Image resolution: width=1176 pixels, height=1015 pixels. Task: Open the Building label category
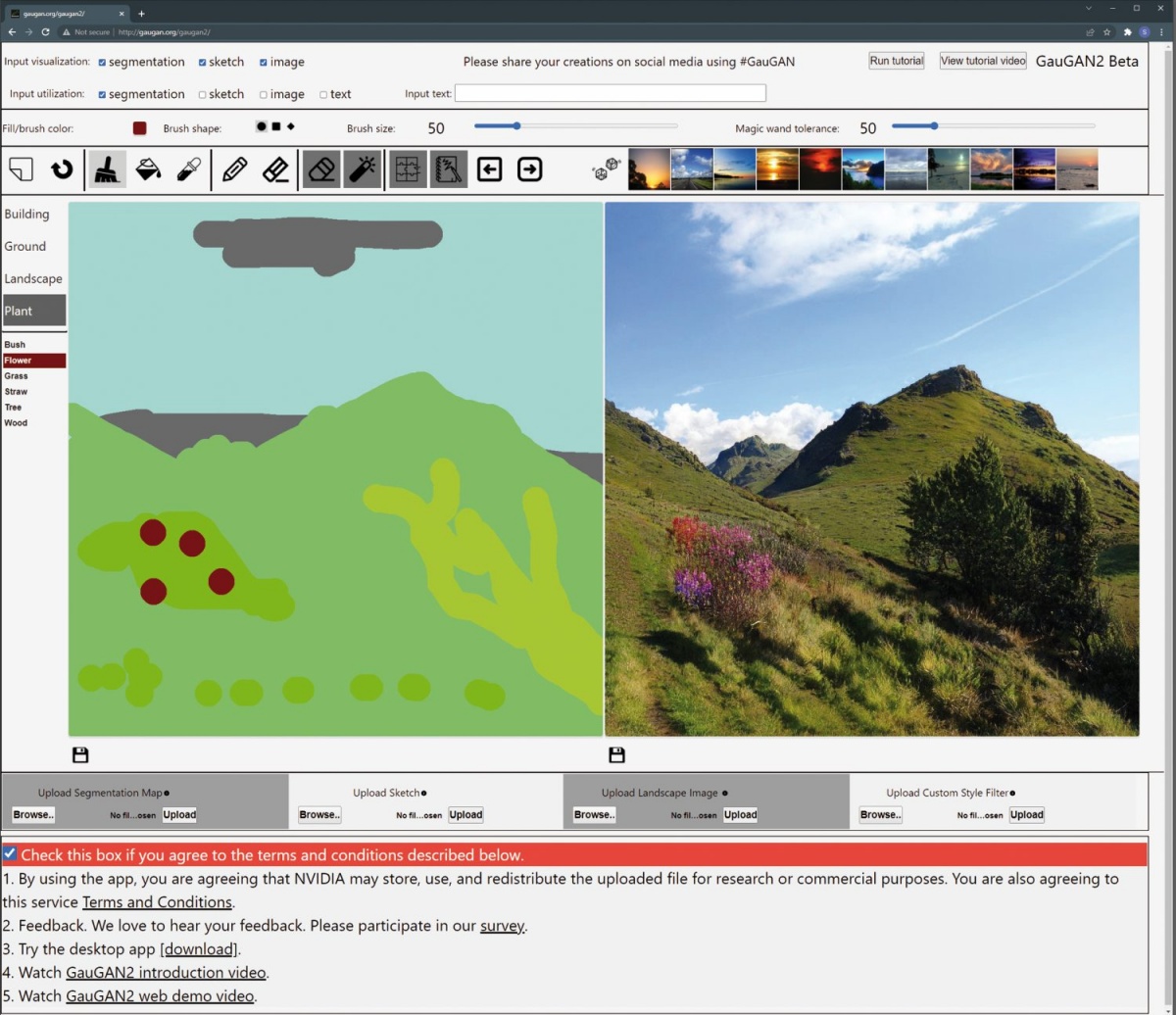[26, 214]
